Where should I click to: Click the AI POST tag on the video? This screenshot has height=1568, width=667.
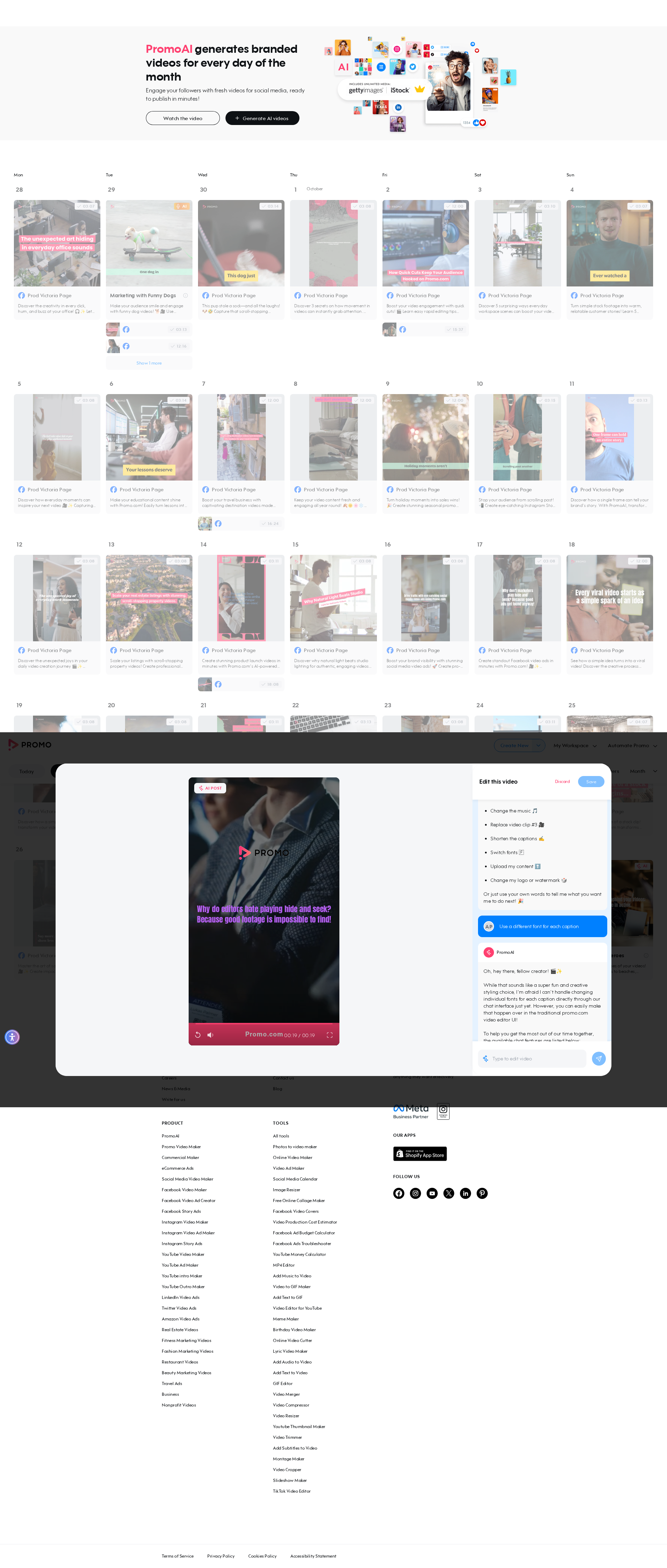210,788
